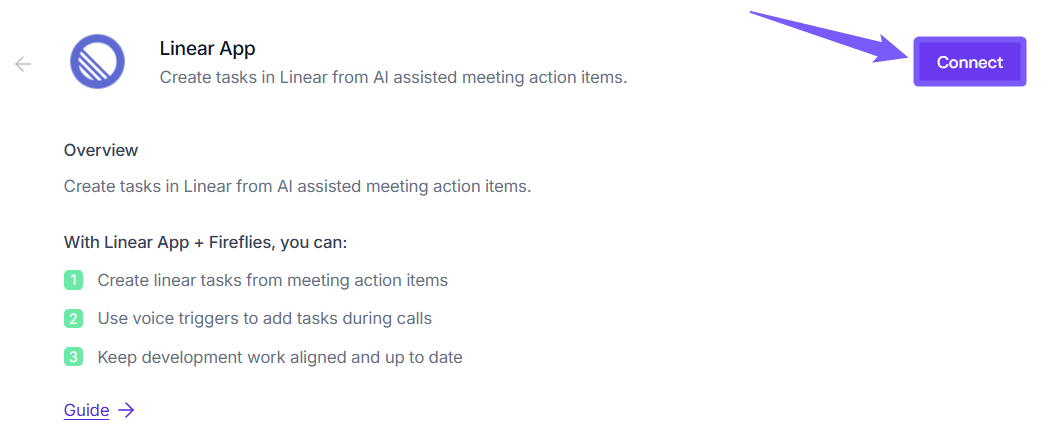
Task: Select the green number 2 badge
Action: [73, 319]
